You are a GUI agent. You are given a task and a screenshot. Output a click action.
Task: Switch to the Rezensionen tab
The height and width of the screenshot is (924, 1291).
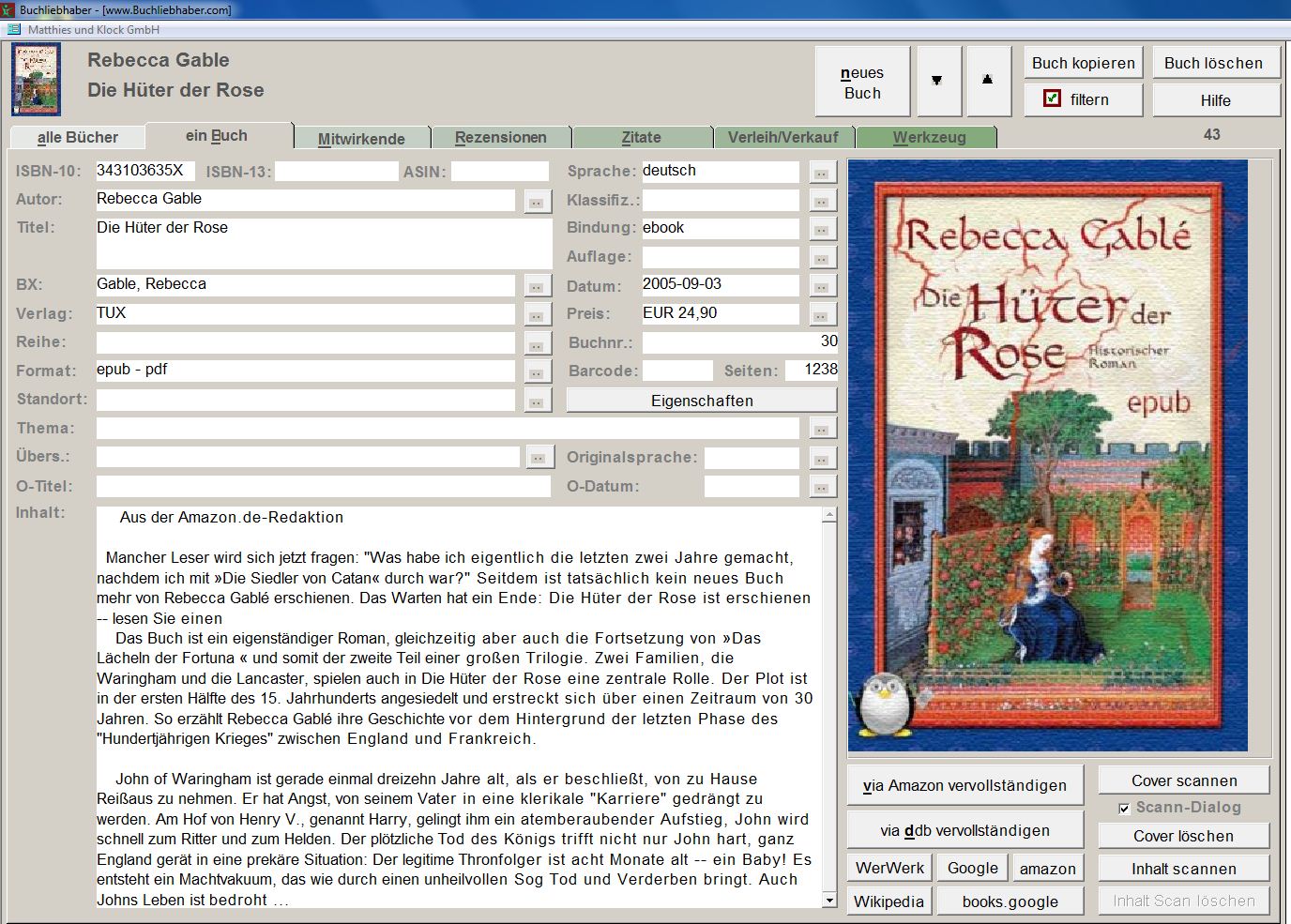point(501,138)
